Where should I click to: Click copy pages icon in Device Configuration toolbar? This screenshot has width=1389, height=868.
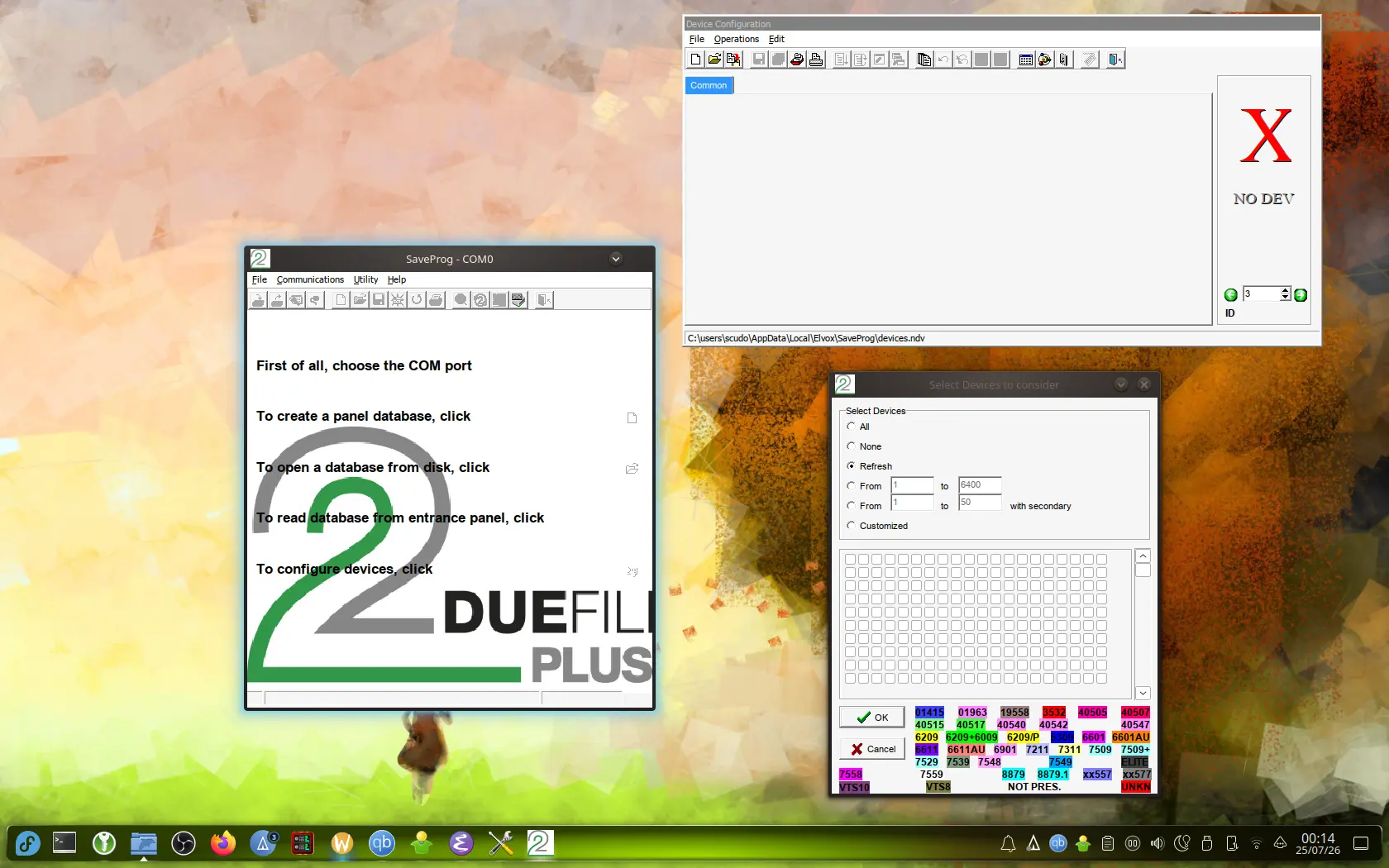click(924, 60)
